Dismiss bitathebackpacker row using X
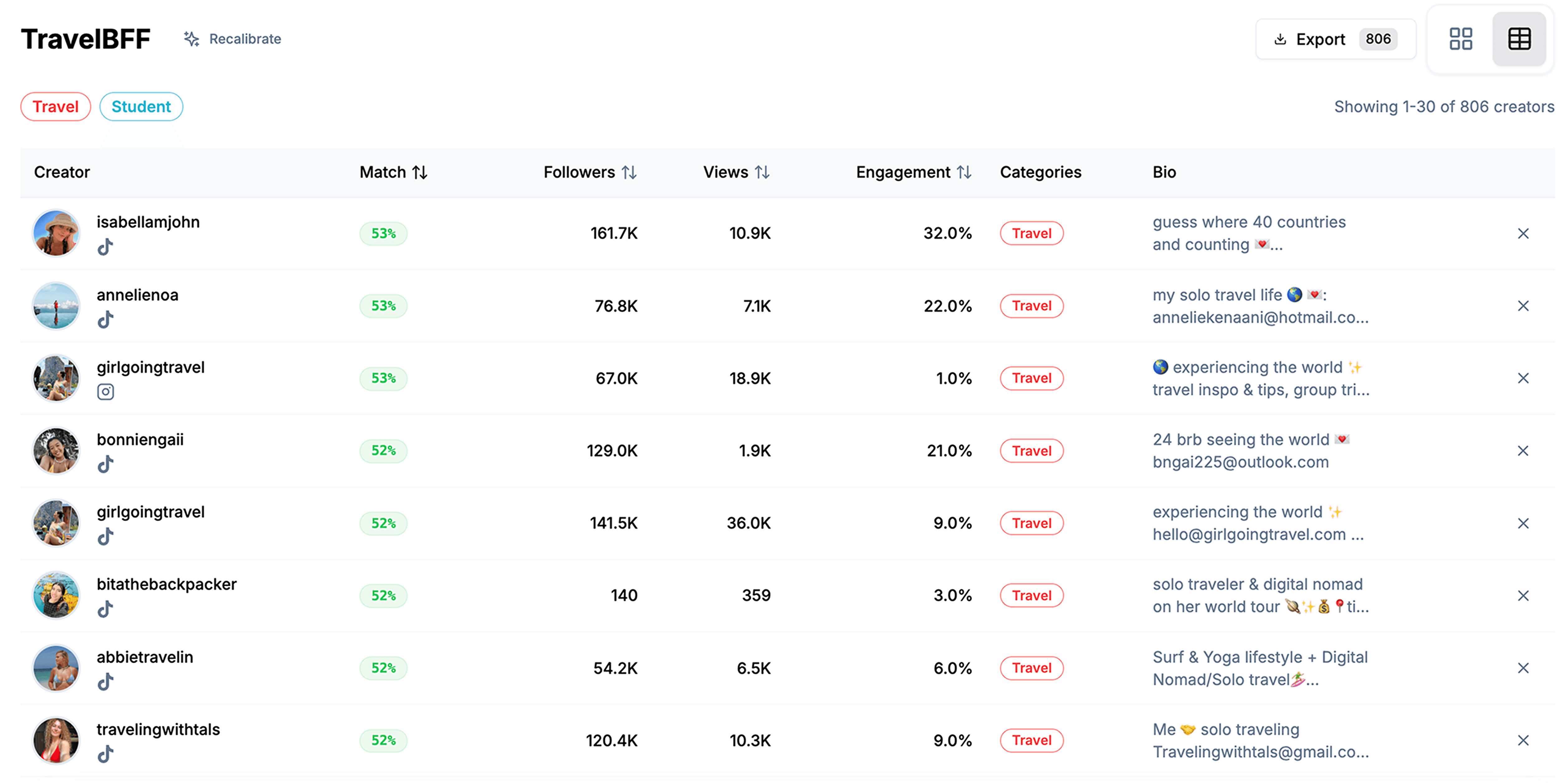 (x=1522, y=595)
